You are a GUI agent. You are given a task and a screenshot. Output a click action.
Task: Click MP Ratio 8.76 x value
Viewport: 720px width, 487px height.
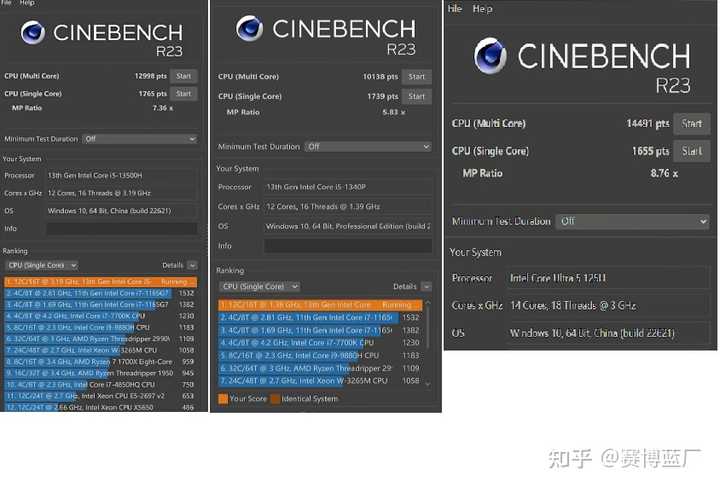coord(664,174)
